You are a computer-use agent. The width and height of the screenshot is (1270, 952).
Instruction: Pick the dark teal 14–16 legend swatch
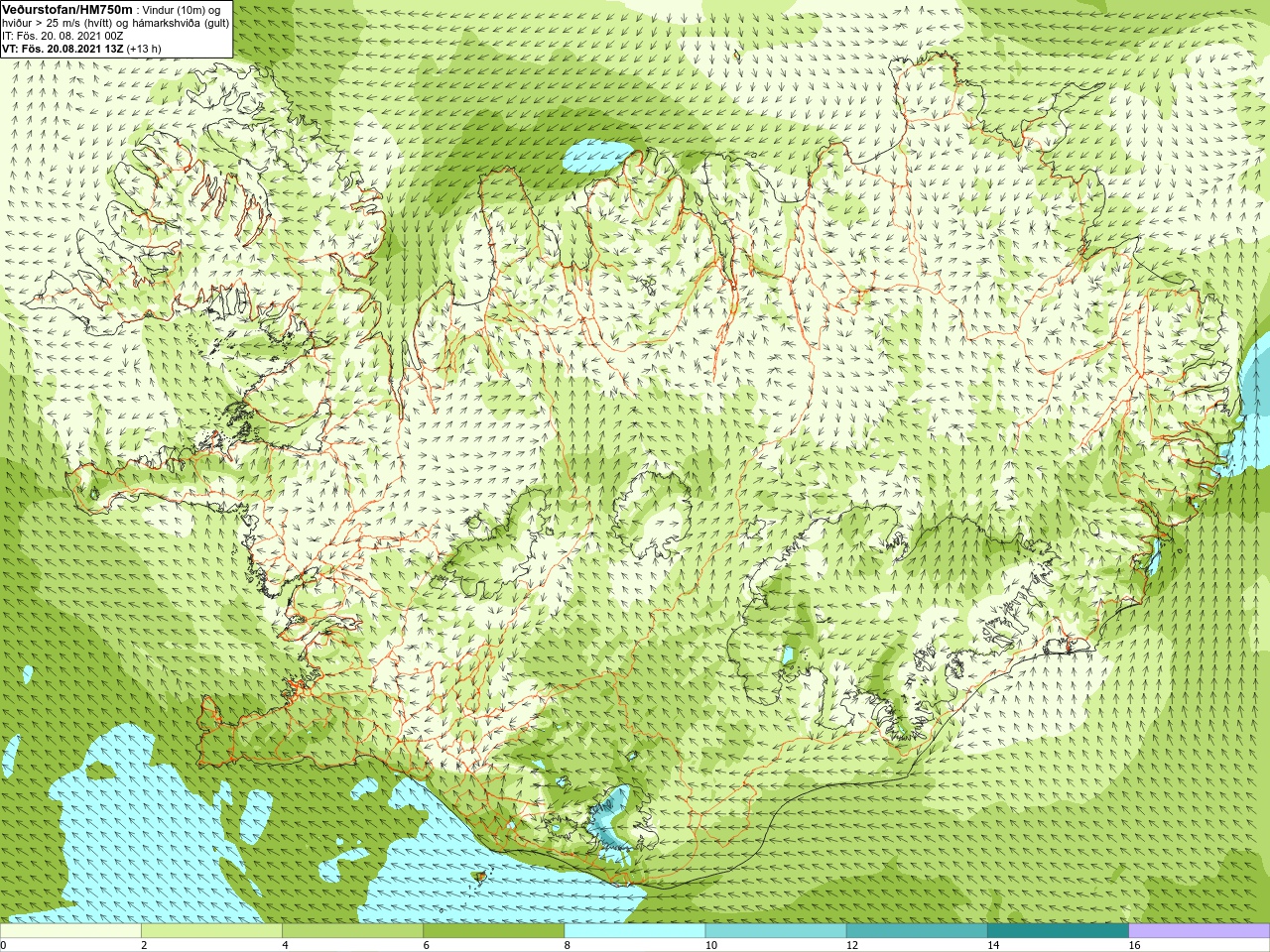point(1058,930)
